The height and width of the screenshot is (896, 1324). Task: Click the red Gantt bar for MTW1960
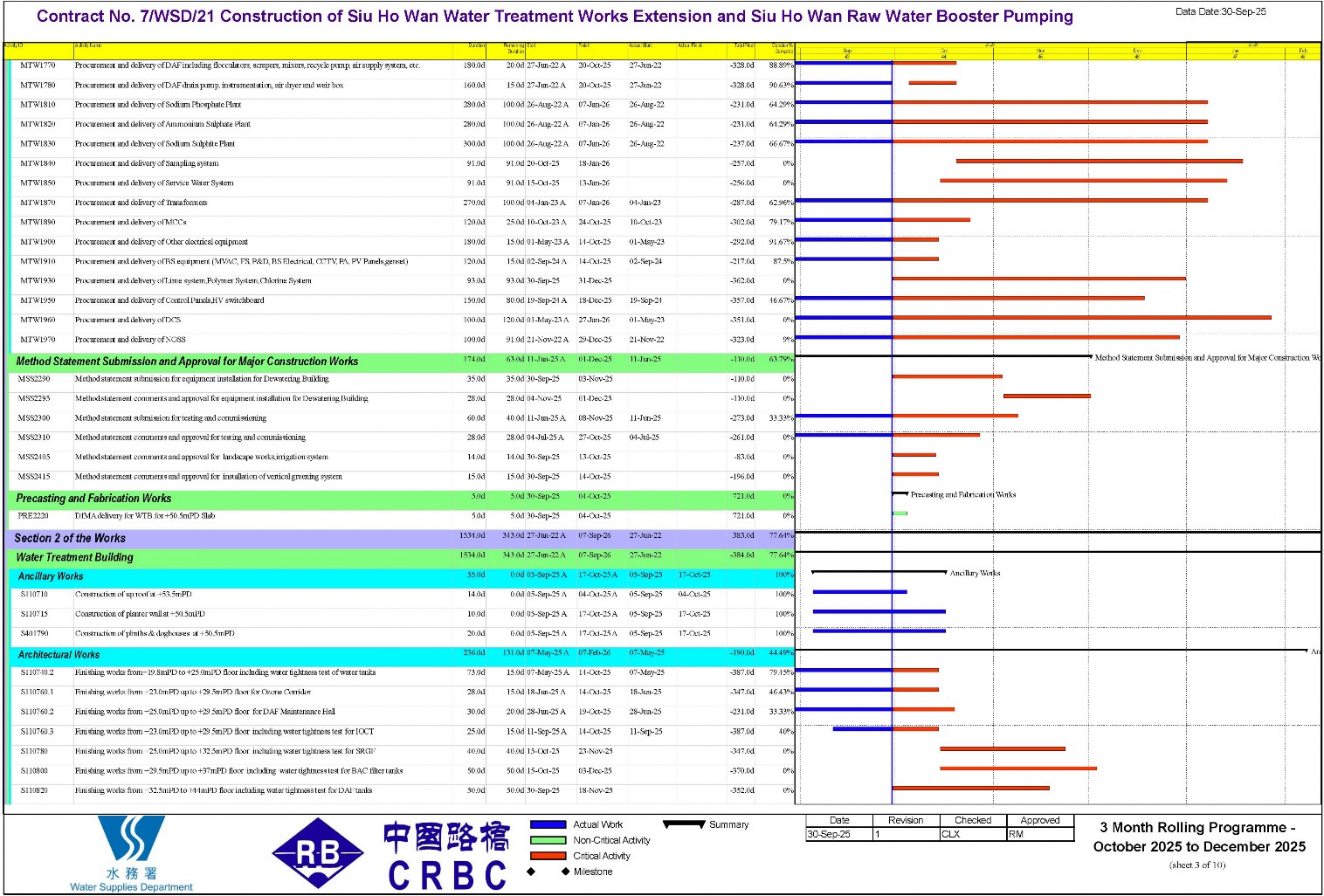click(x=1081, y=318)
